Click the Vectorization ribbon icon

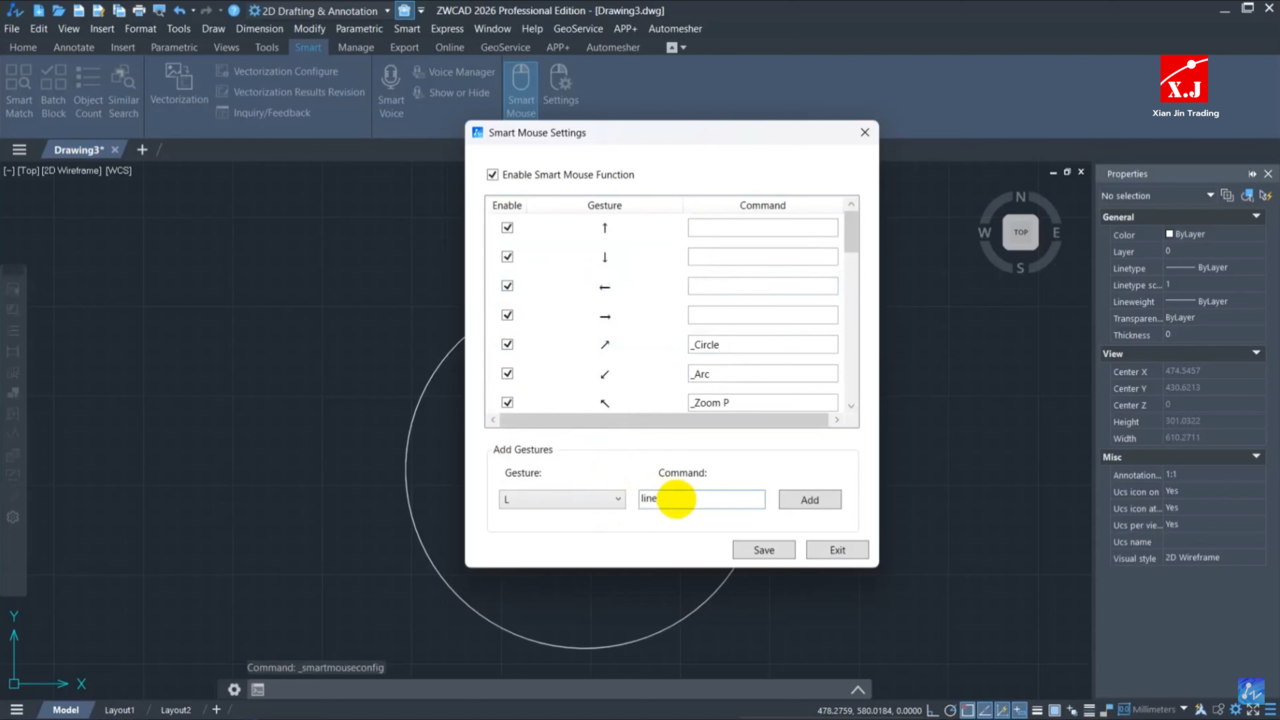click(179, 85)
